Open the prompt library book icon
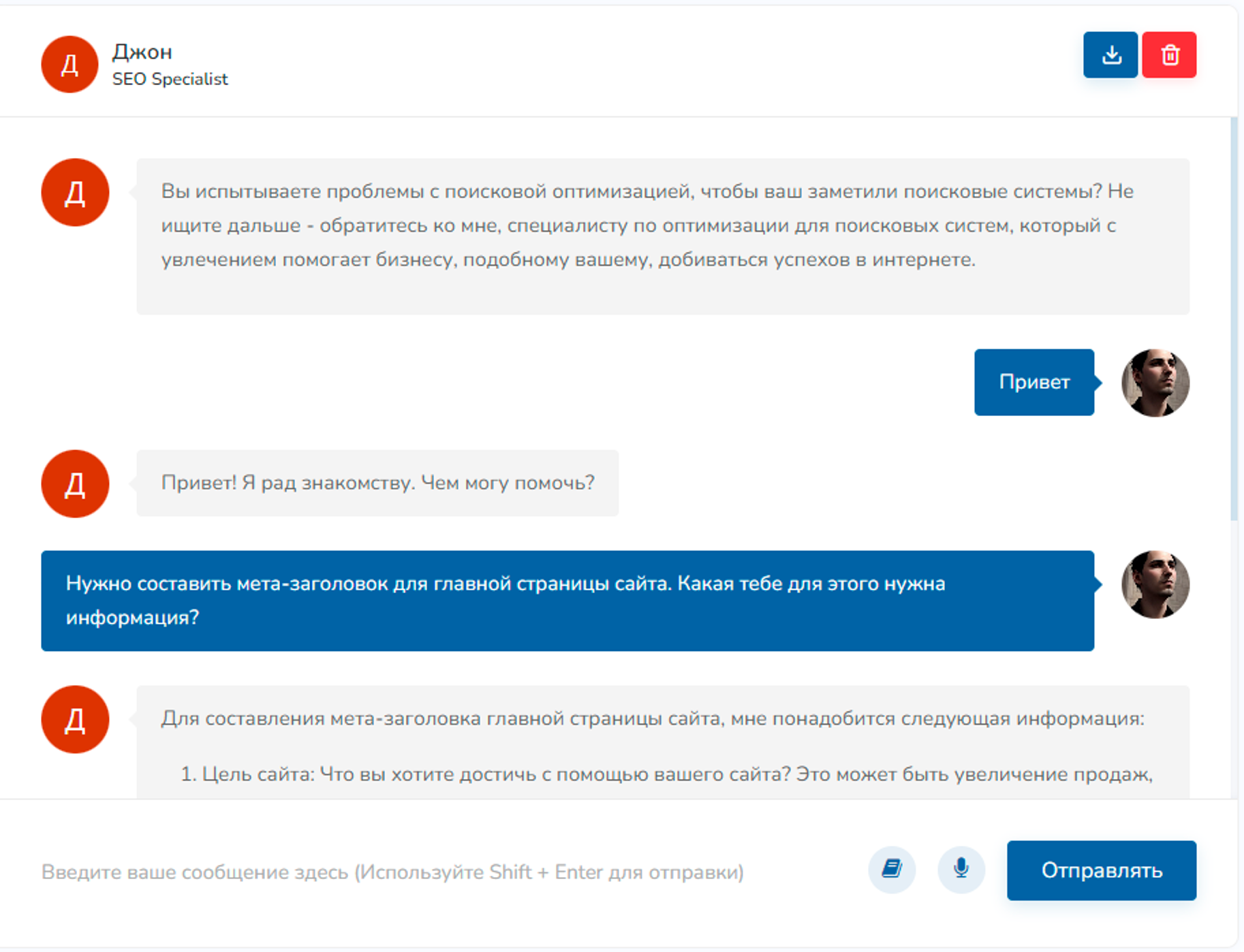 pyautogui.click(x=892, y=869)
